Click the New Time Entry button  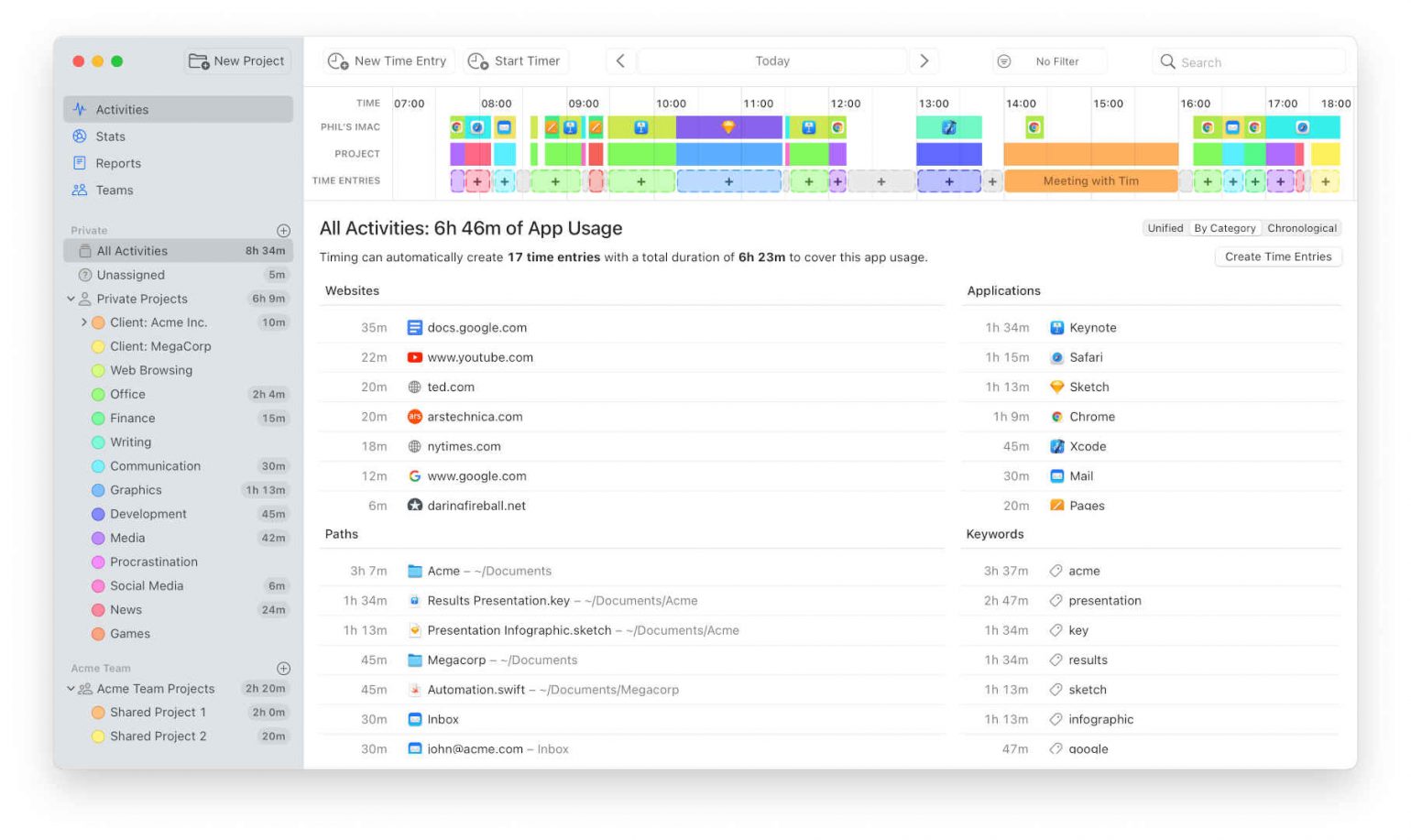tap(388, 60)
